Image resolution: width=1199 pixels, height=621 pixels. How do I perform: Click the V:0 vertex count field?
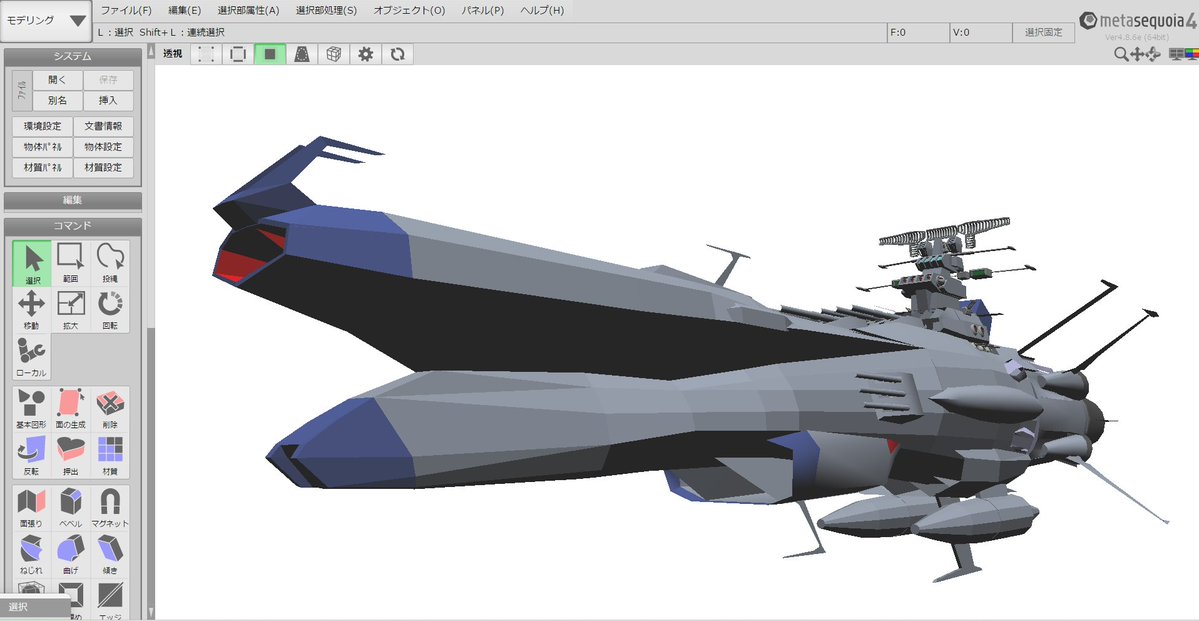(x=980, y=33)
